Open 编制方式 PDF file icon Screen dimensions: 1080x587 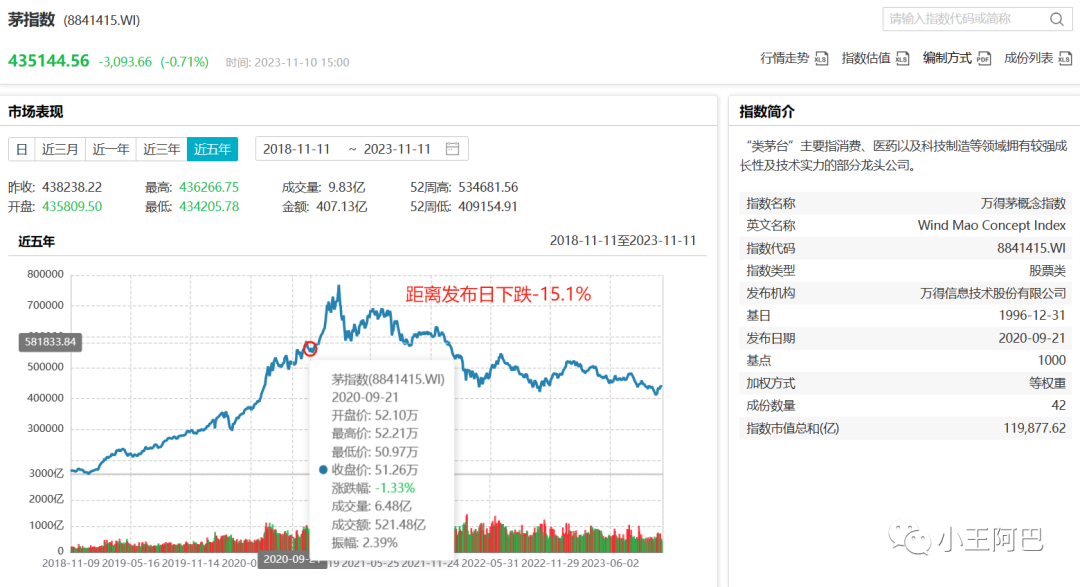click(984, 59)
